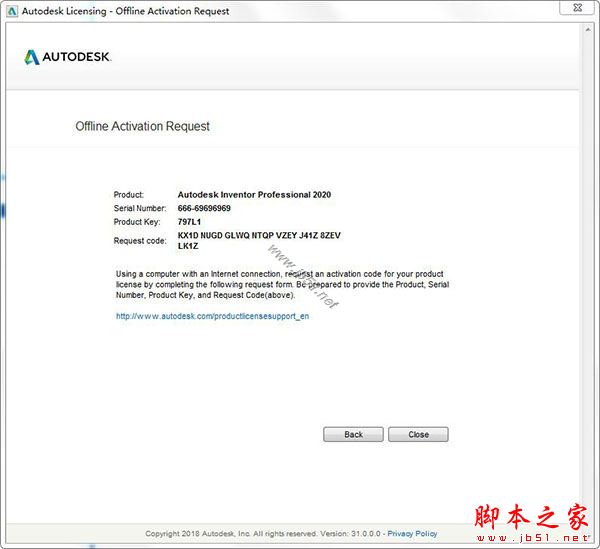Click the Autodesk app icon in title bar
600x549 pixels.
pyautogui.click(x=12, y=11)
